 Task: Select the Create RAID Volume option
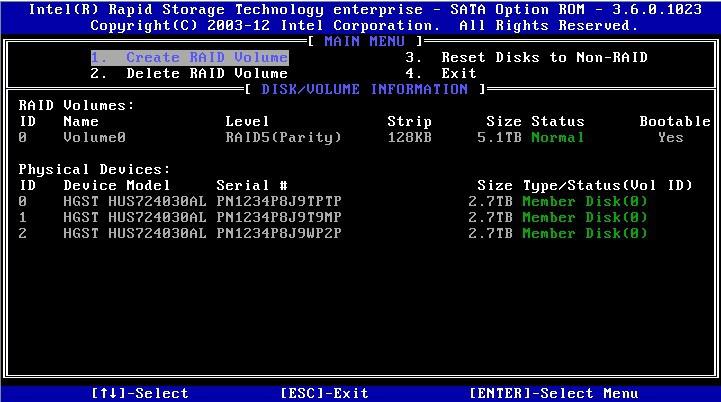tap(189, 57)
